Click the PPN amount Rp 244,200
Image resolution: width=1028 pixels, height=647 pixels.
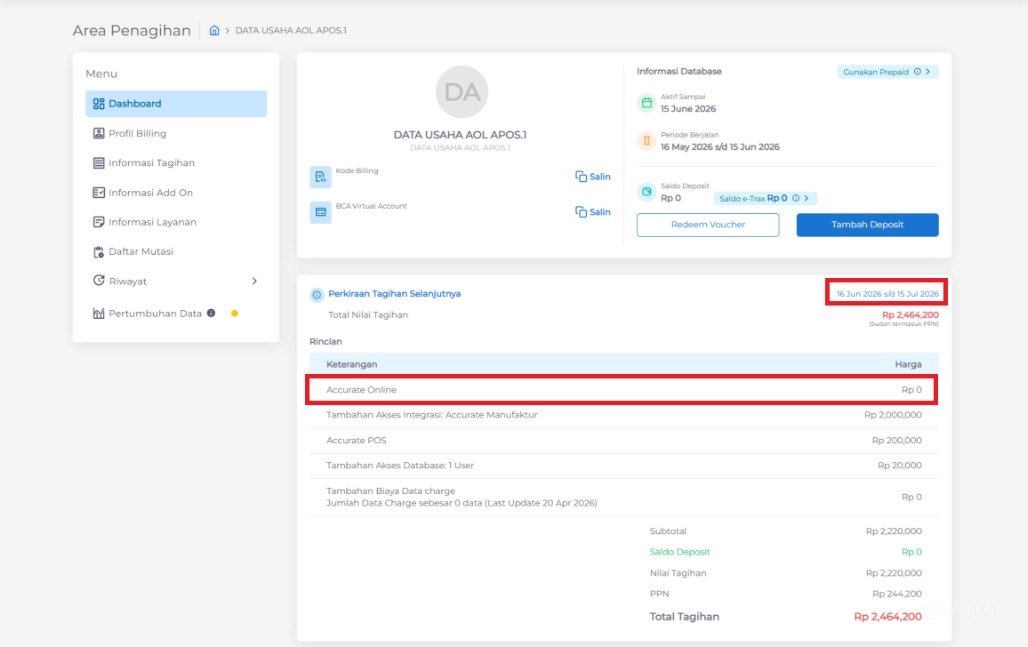[896, 594]
